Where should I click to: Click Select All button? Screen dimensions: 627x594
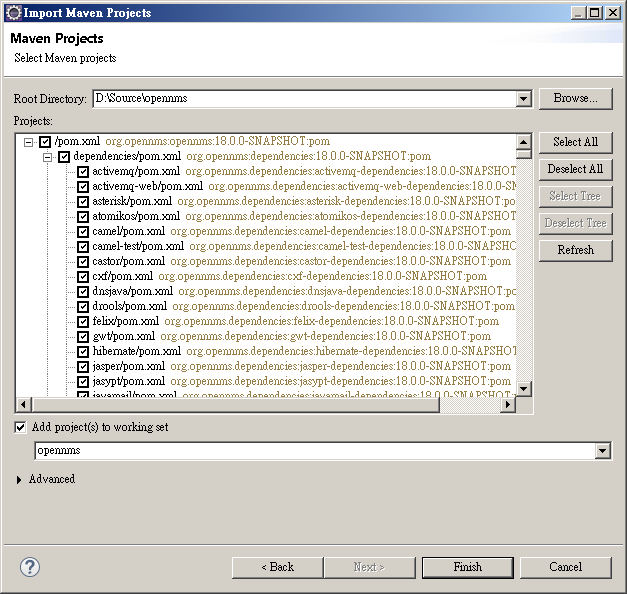point(575,142)
